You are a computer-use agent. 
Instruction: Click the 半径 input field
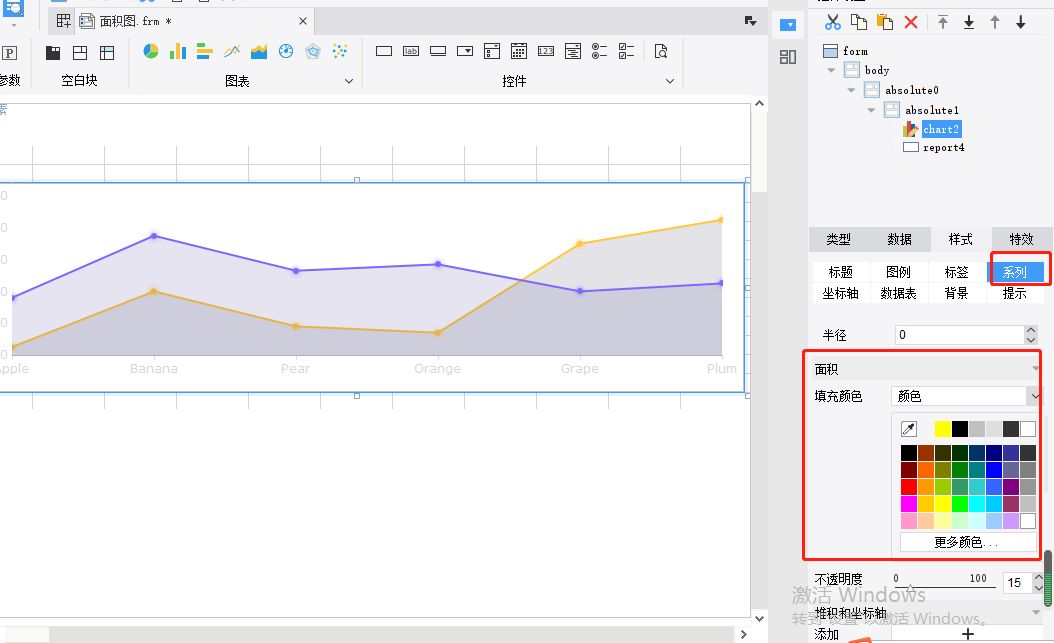tap(960, 335)
